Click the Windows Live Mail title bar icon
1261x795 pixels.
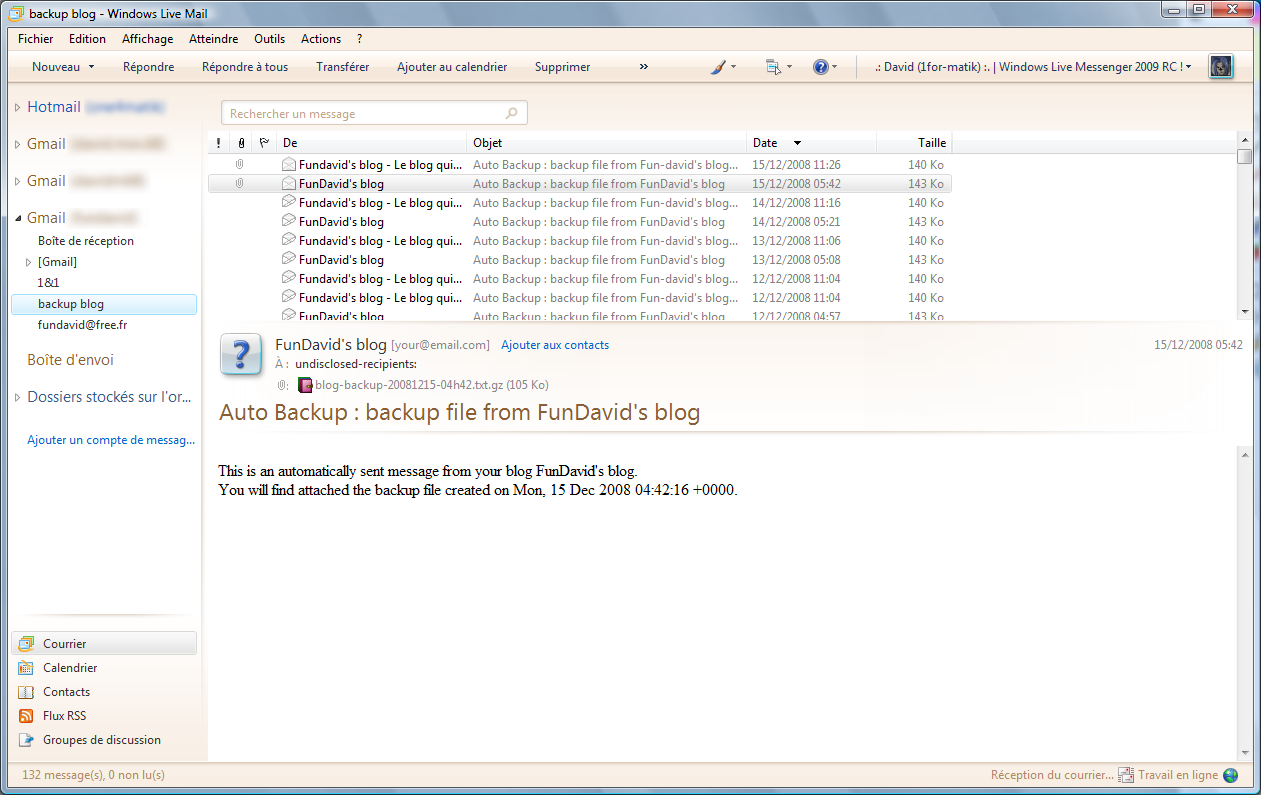click(x=16, y=14)
